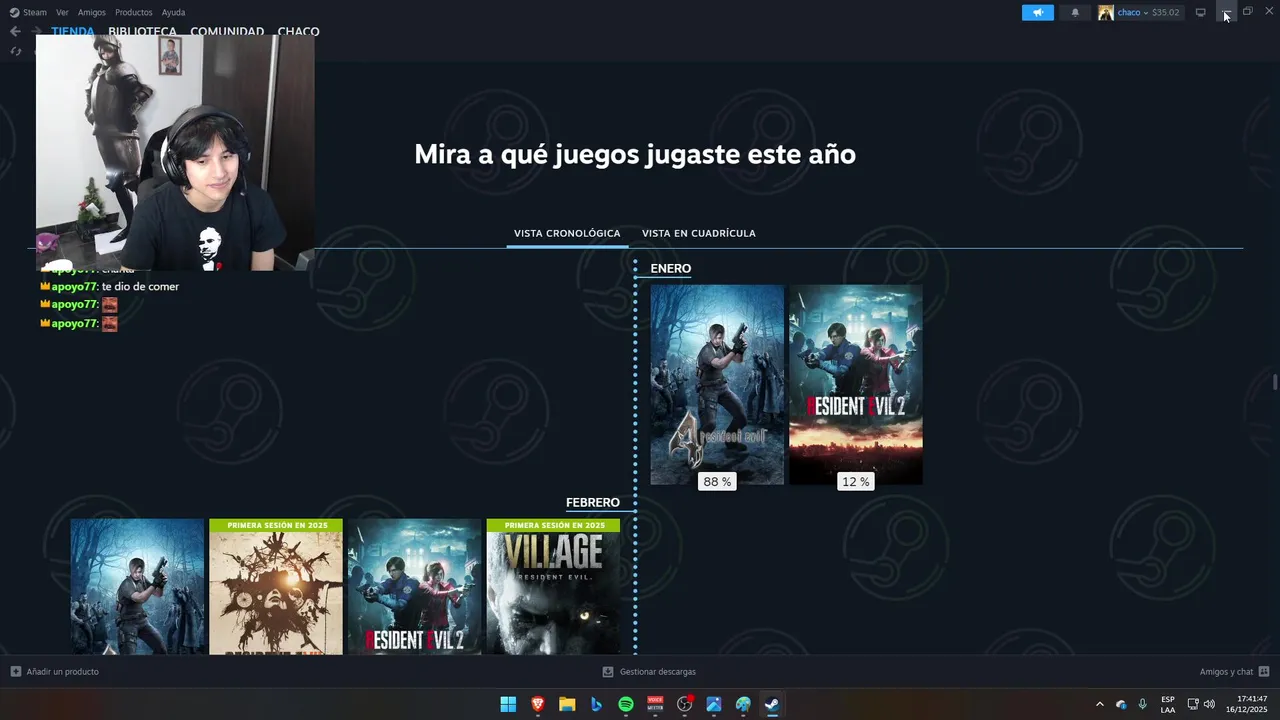This screenshot has width=1280, height=720.
Task: Open the Bing icon in the taskbar
Action: point(596,704)
